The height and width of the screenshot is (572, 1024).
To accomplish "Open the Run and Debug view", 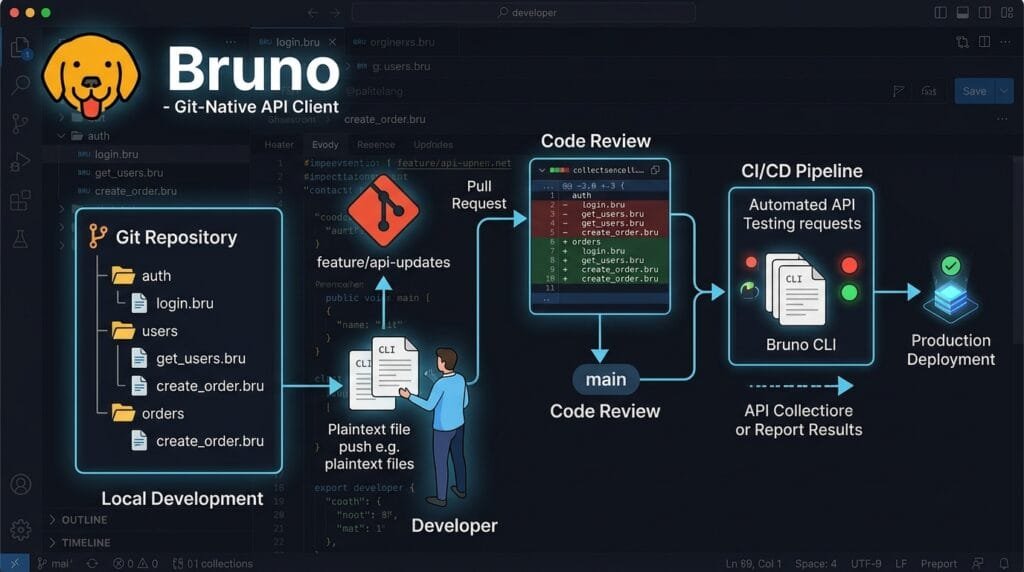I will click(x=20, y=162).
